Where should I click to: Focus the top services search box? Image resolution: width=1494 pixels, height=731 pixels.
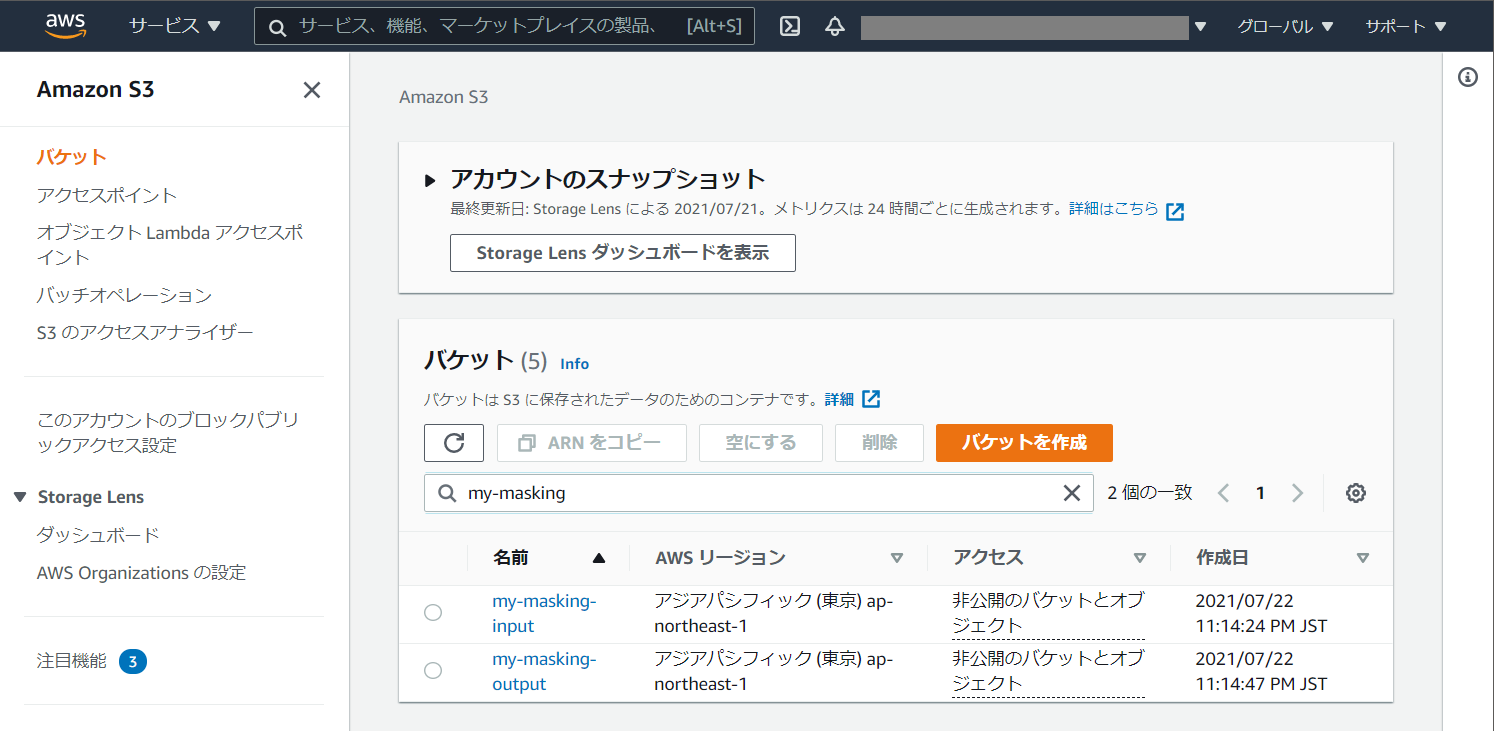tap(504, 27)
